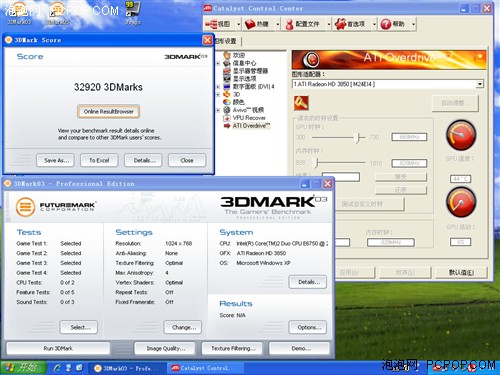
Task: Open the Texture Filtering tool
Action: 232,348
